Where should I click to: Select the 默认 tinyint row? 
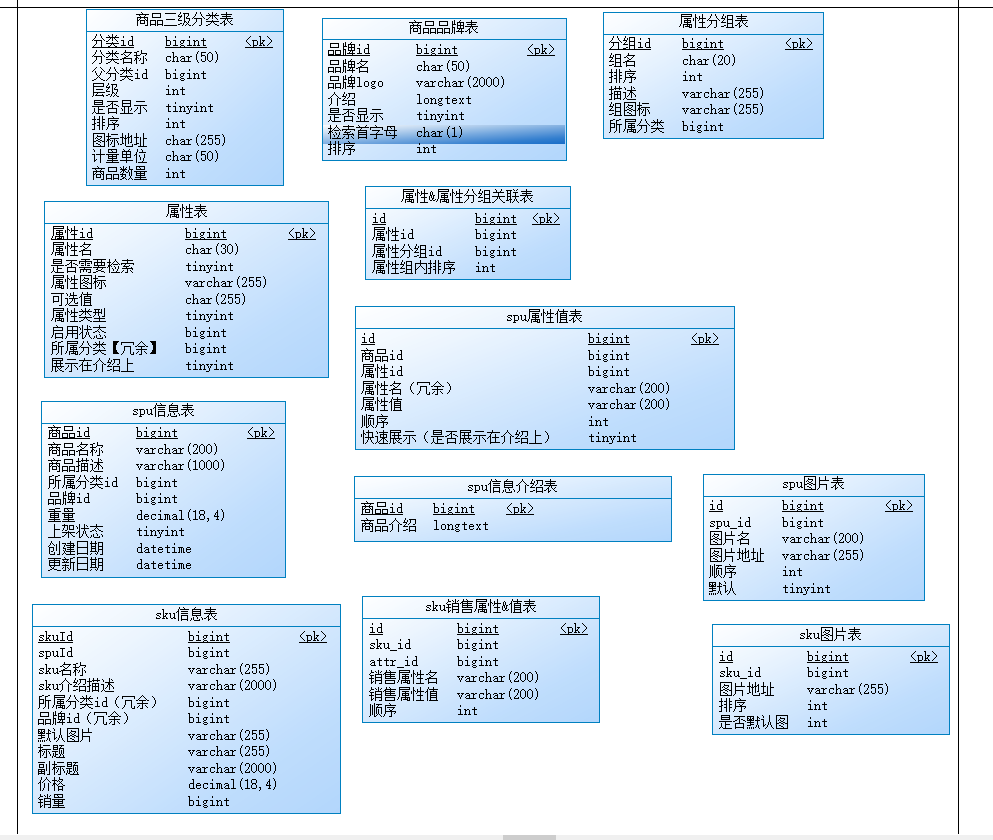(813, 589)
